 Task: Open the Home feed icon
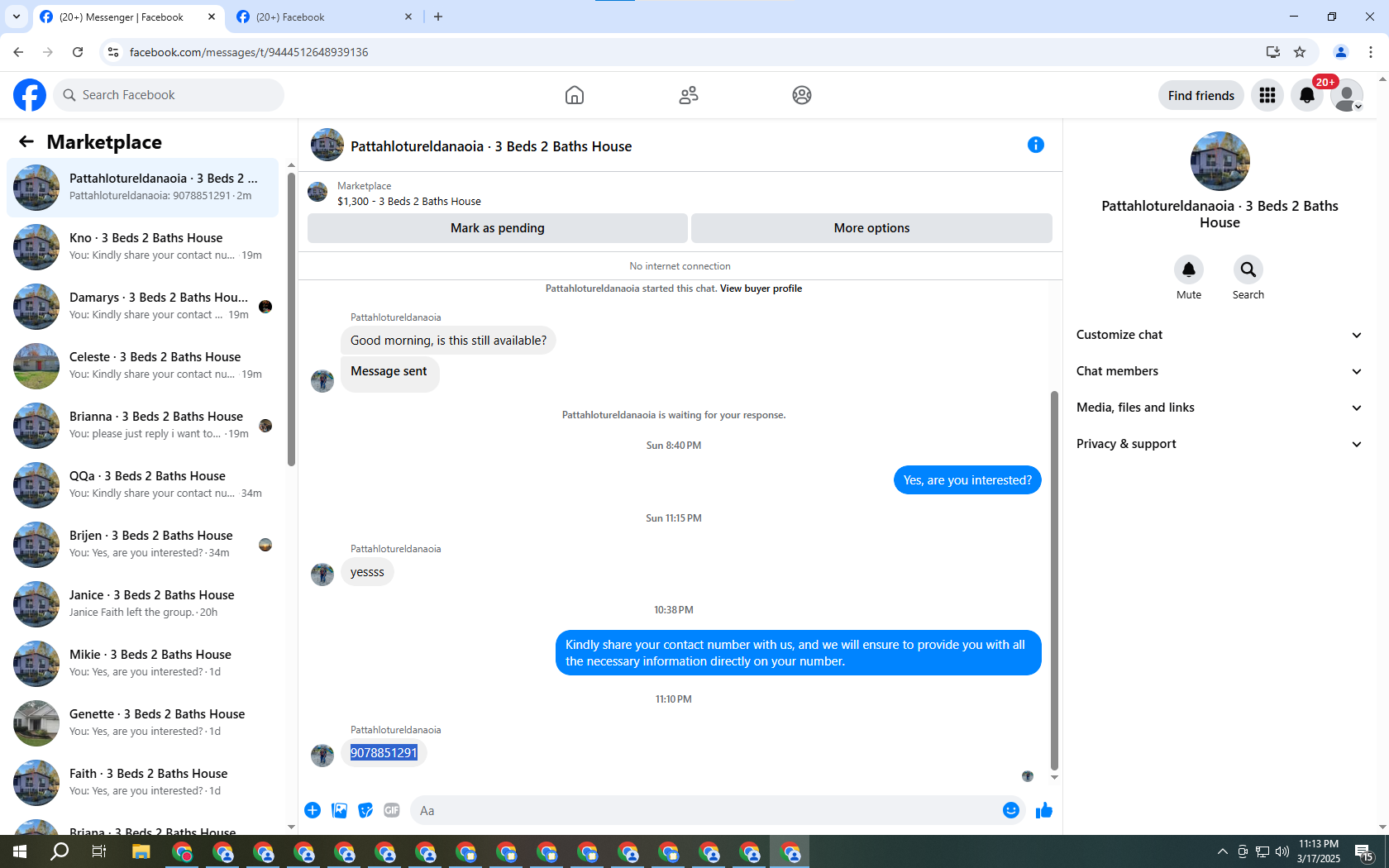pyautogui.click(x=575, y=95)
